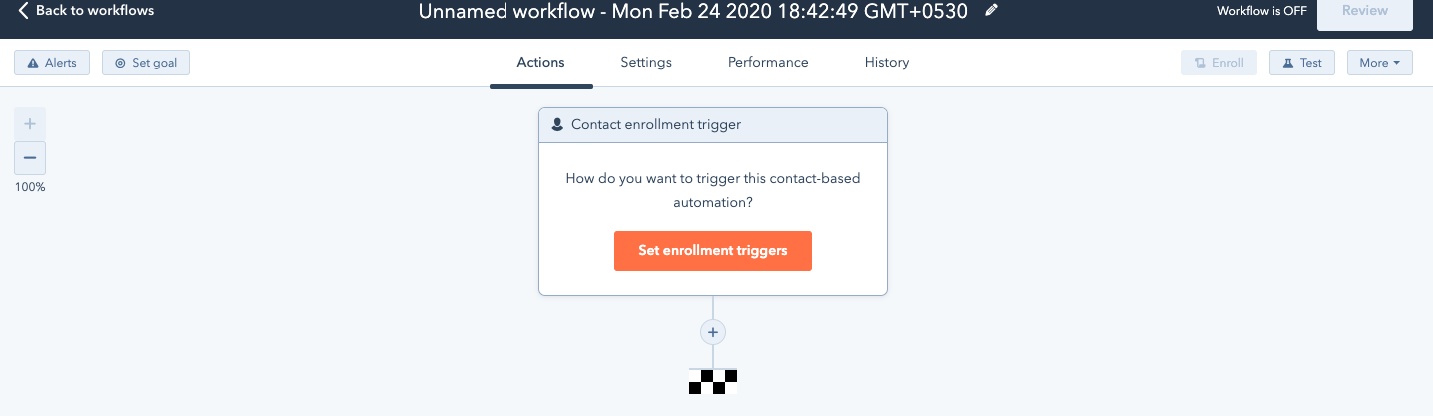Click the Test button

click(x=1302, y=63)
